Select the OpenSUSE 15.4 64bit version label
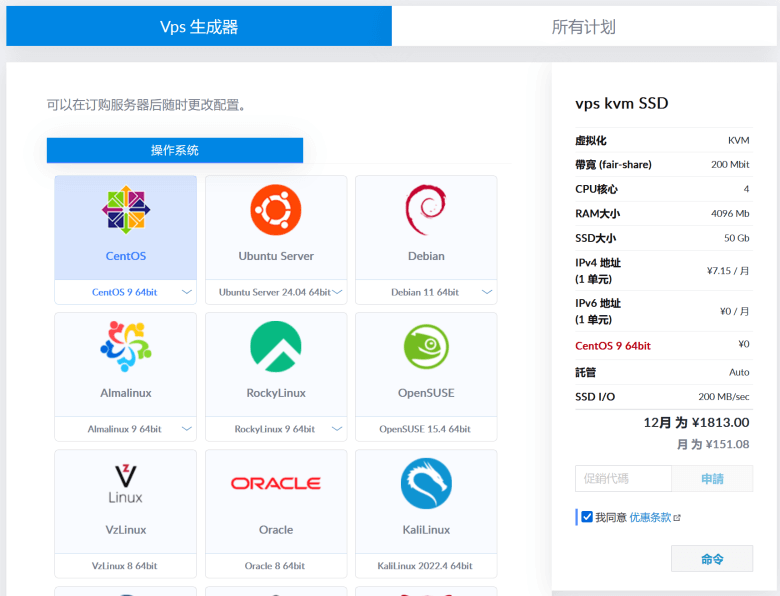The width and height of the screenshot is (780, 596). (x=425, y=429)
